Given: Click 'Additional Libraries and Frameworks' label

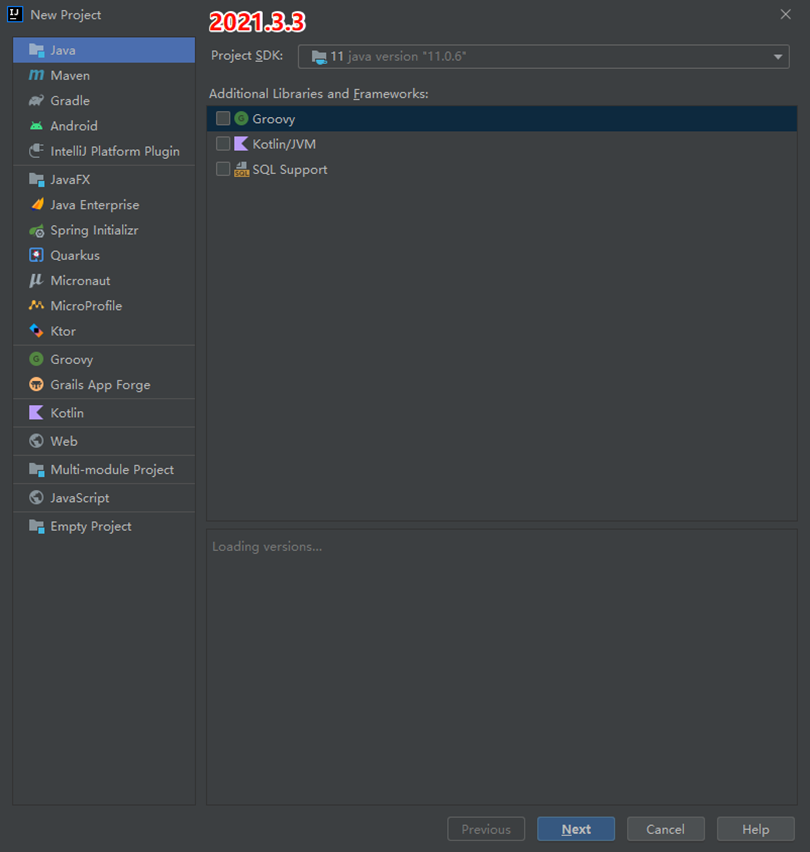Looking at the screenshot, I should [318, 93].
